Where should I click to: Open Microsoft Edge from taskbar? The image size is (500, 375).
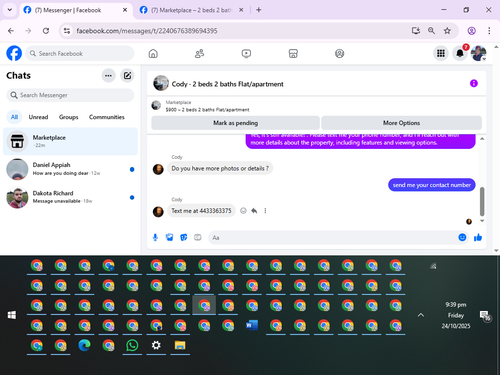(x=84, y=345)
